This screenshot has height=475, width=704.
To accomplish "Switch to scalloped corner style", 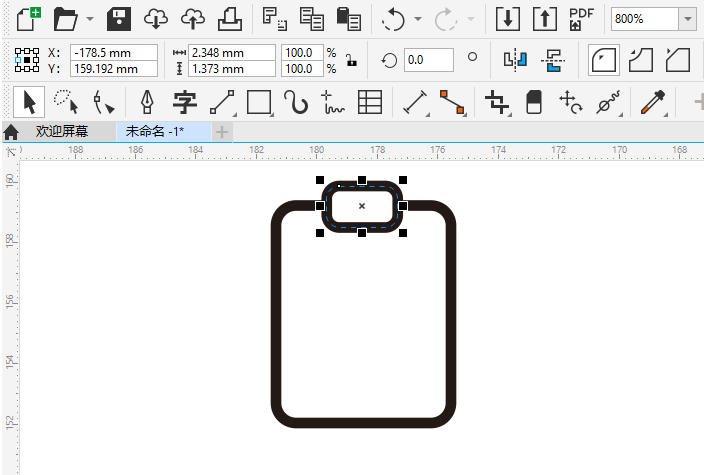I will click(640, 60).
